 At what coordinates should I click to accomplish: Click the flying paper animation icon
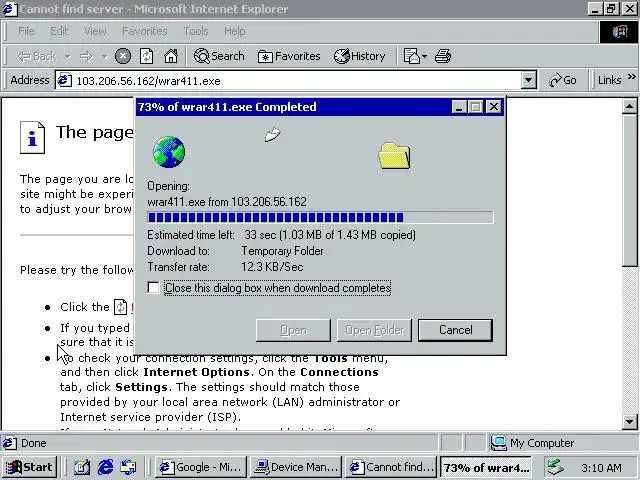click(x=272, y=134)
